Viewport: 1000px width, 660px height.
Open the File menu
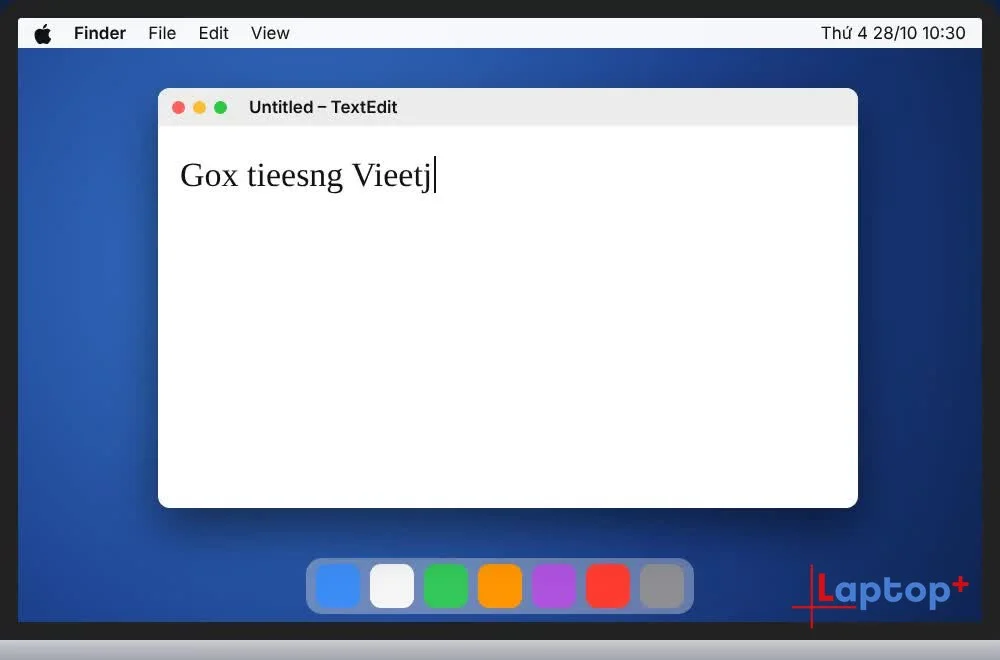click(x=162, y=33)
